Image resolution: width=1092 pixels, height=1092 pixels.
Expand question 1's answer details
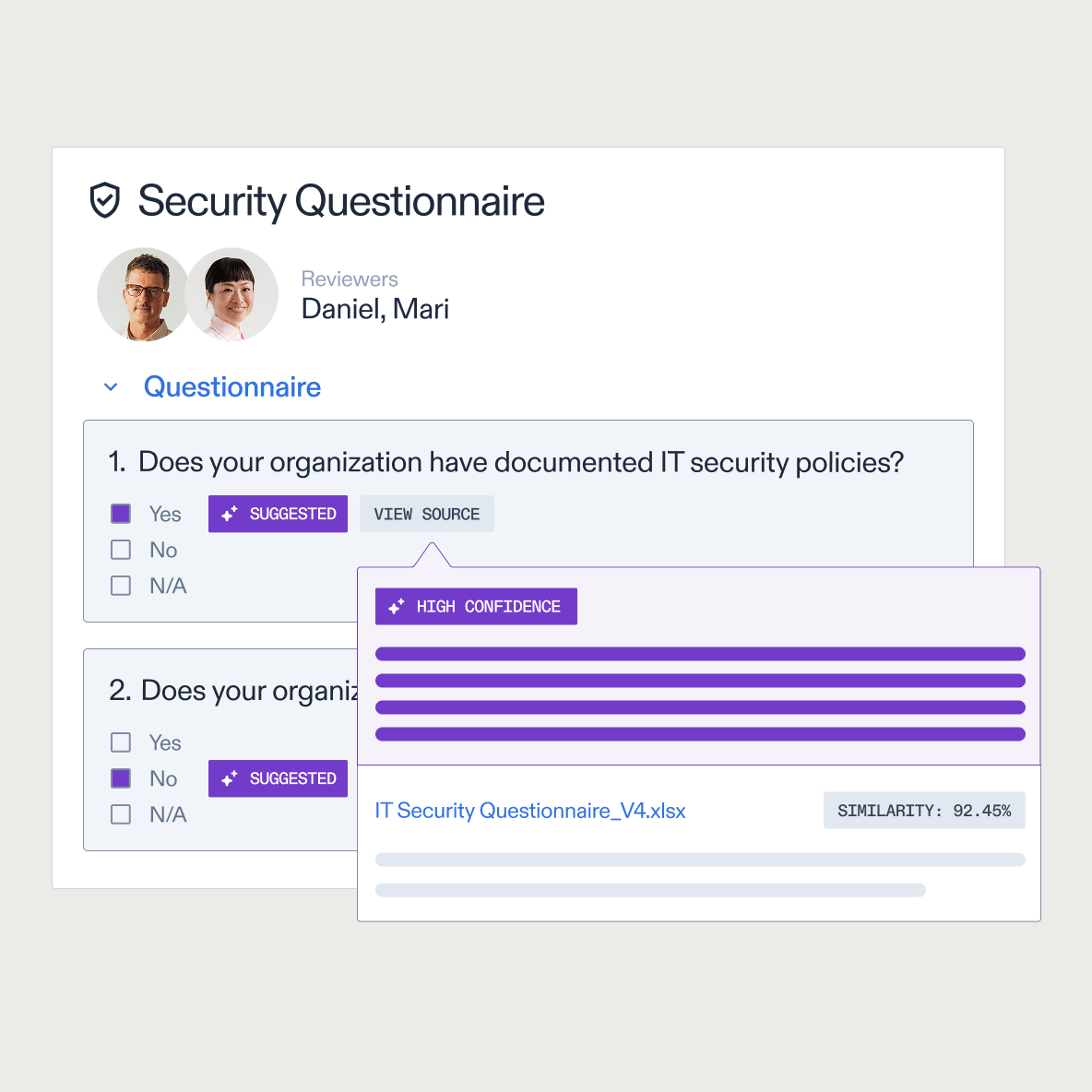[278, 514]
